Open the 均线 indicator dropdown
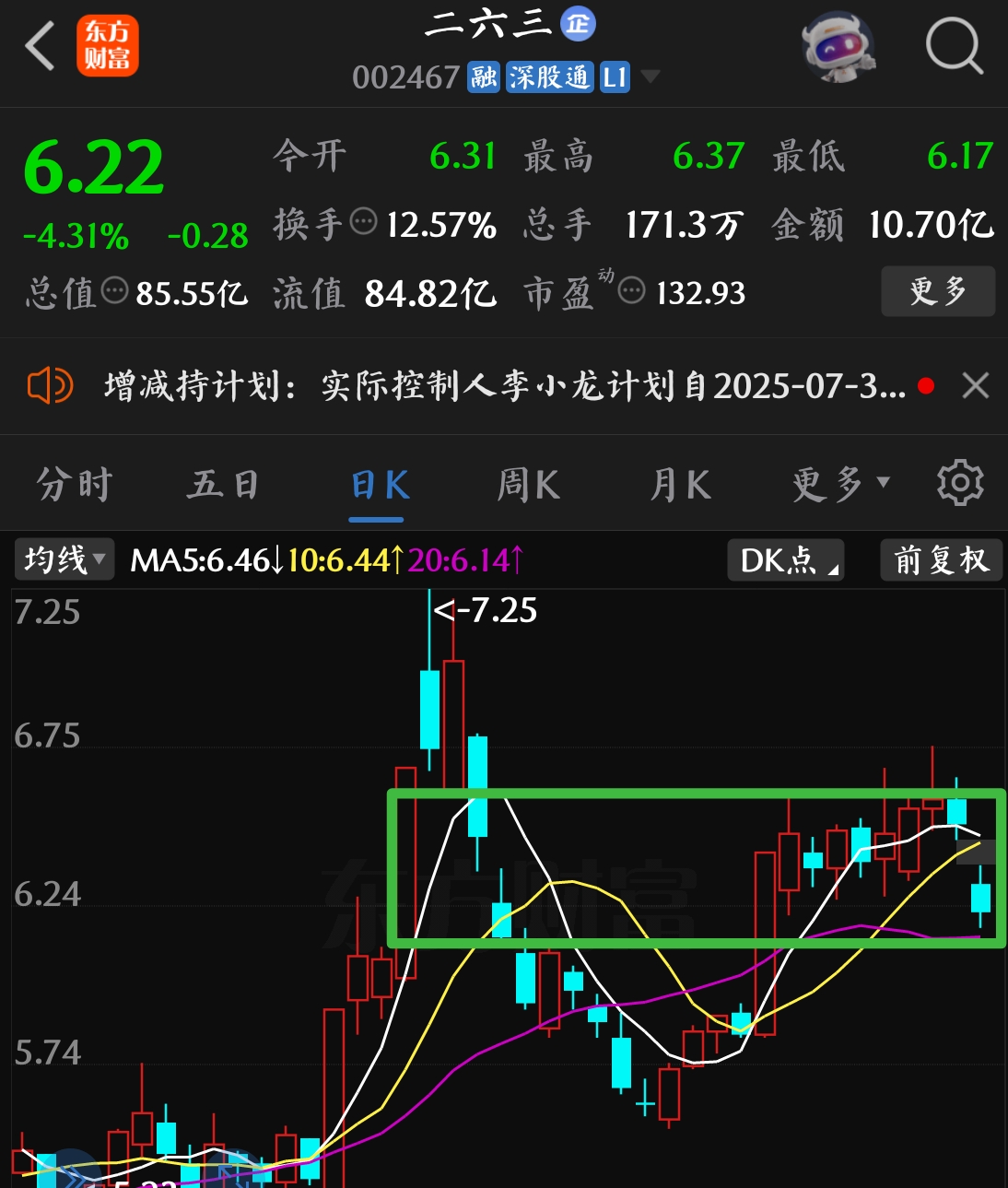 [x=64, y=559]
